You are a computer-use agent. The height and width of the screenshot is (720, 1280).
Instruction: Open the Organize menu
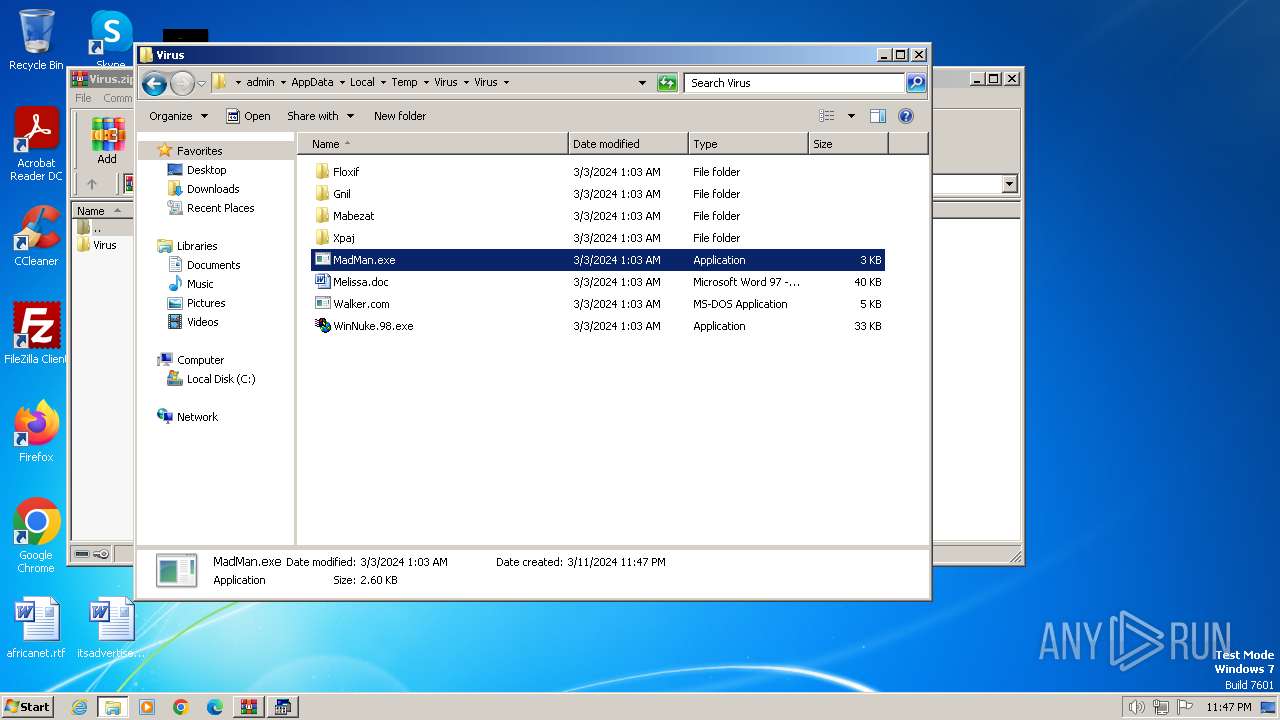point(178,116)
